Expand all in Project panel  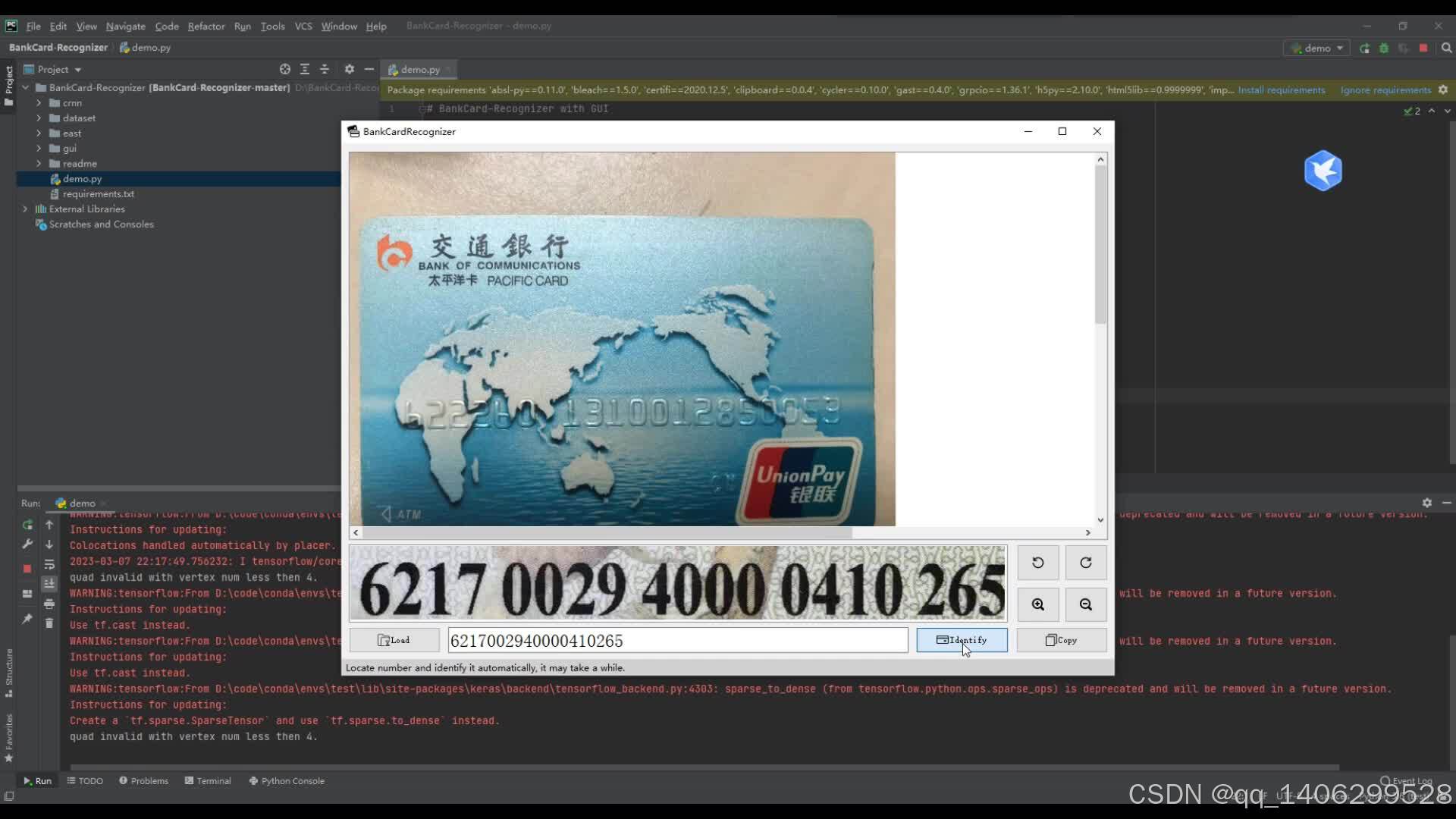(305, 69)
